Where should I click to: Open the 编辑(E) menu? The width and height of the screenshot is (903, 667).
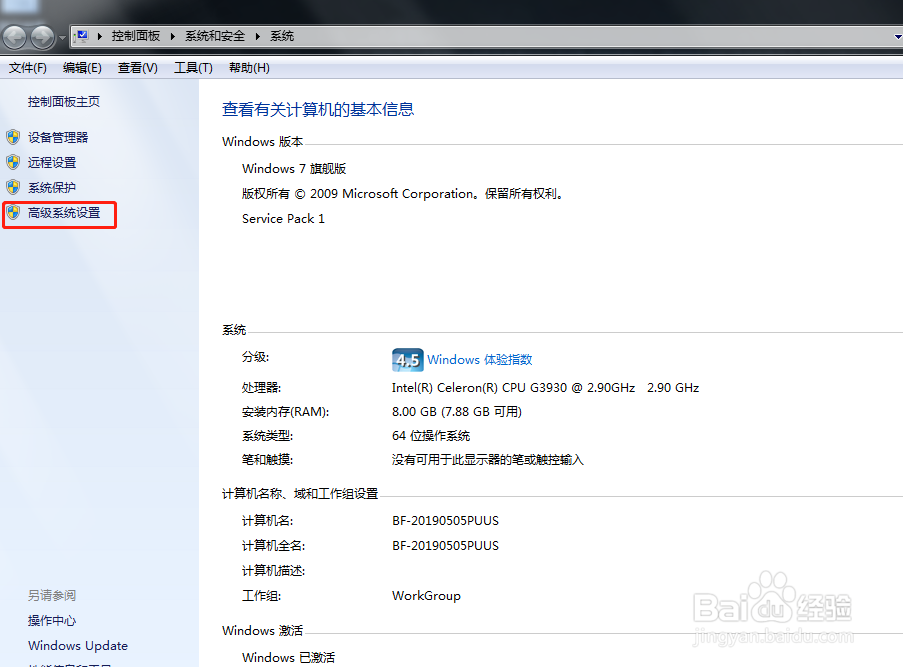click(82, 68)
